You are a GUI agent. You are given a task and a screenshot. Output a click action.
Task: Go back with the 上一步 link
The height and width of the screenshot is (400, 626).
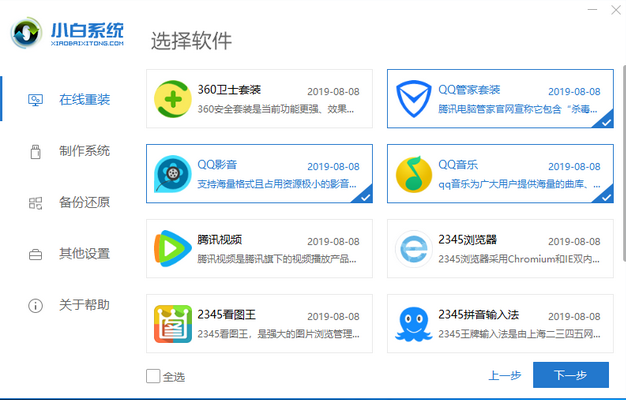click(505, 375)
